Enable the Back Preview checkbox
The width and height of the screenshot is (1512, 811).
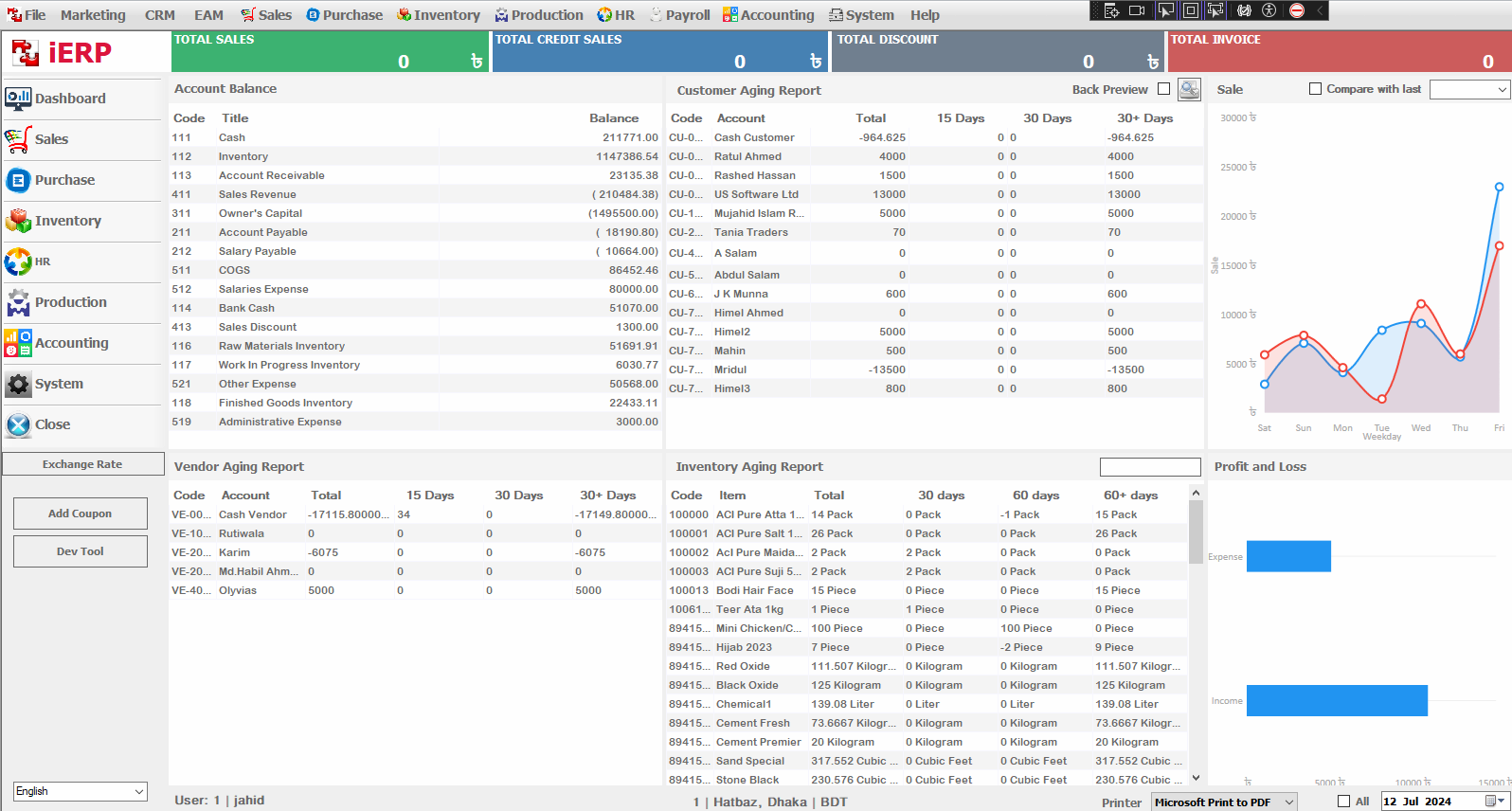[1164, 89]
